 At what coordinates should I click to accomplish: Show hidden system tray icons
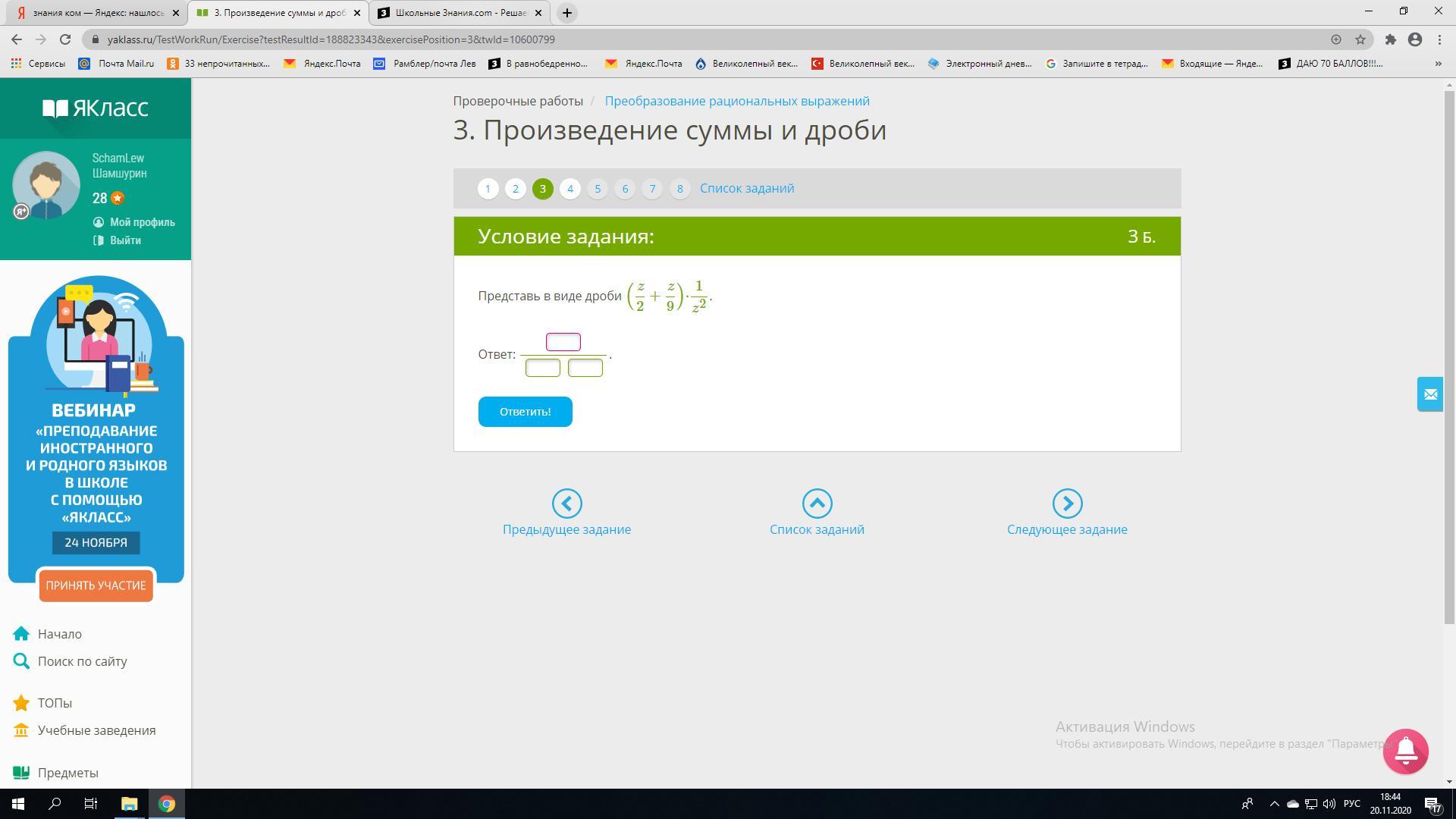point(1274,804)
